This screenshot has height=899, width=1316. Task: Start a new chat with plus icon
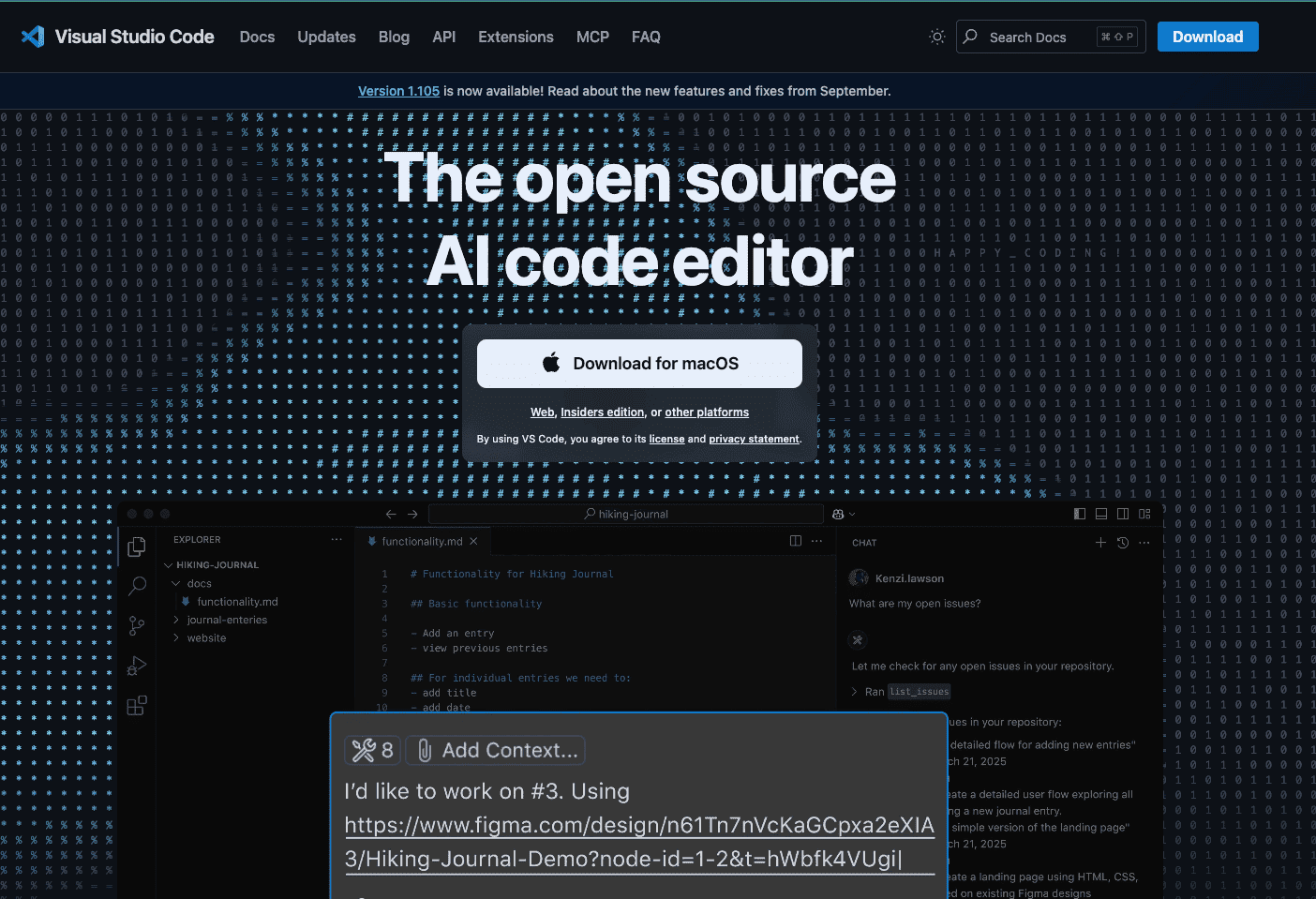click(x=1100, y=543)
